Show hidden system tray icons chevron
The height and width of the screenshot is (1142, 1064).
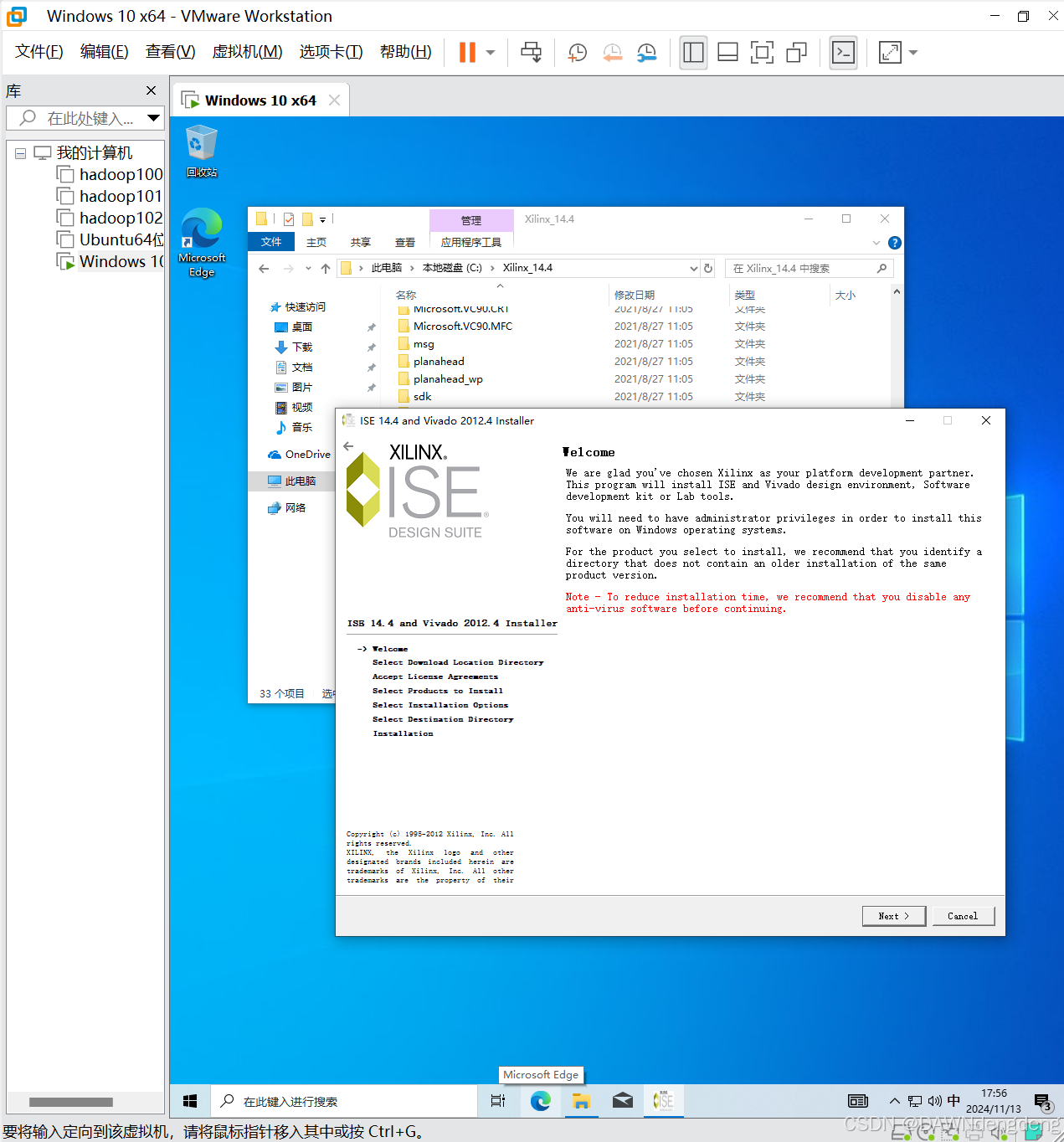coord(894,1101)
